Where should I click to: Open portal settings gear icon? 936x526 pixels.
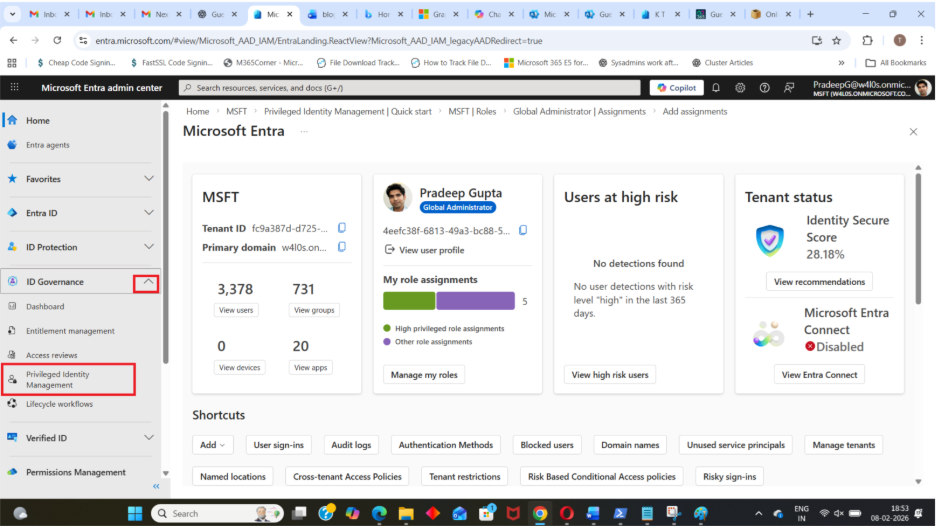pyautogui.click(x=740, y=88)
